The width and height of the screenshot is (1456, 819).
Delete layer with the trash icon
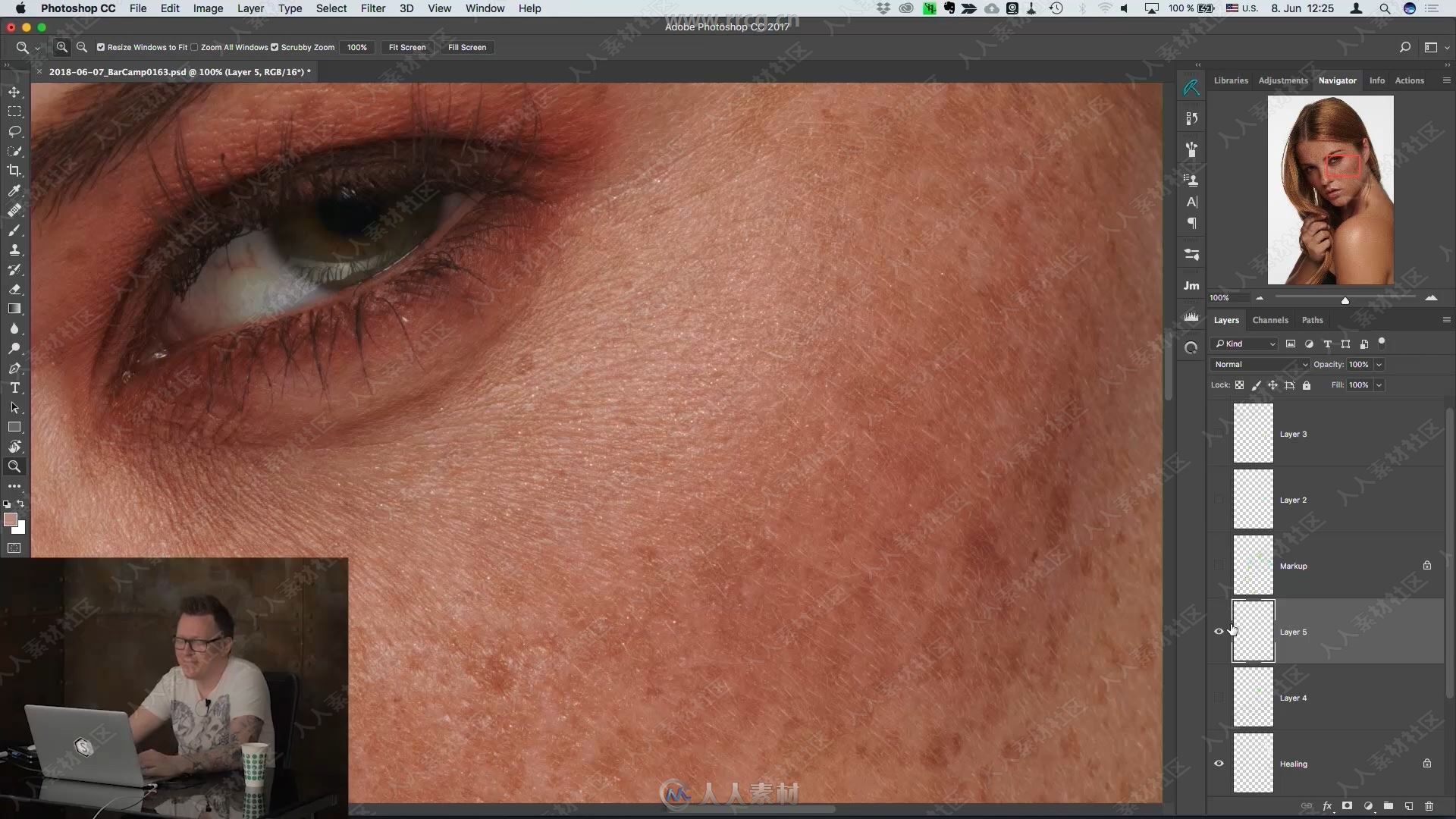pyautogui.click(x=1429, y=806)
